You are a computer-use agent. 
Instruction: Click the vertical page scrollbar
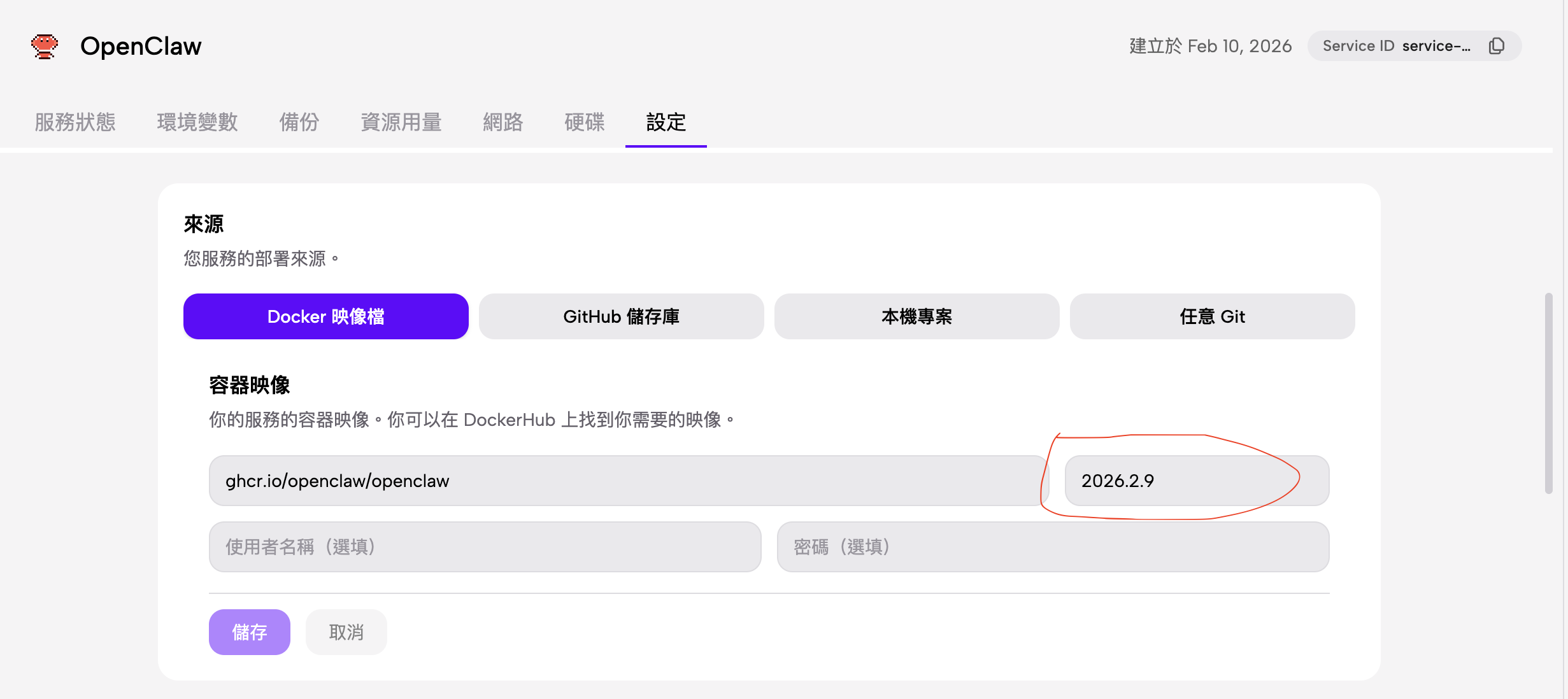(x=1548, y=393)
